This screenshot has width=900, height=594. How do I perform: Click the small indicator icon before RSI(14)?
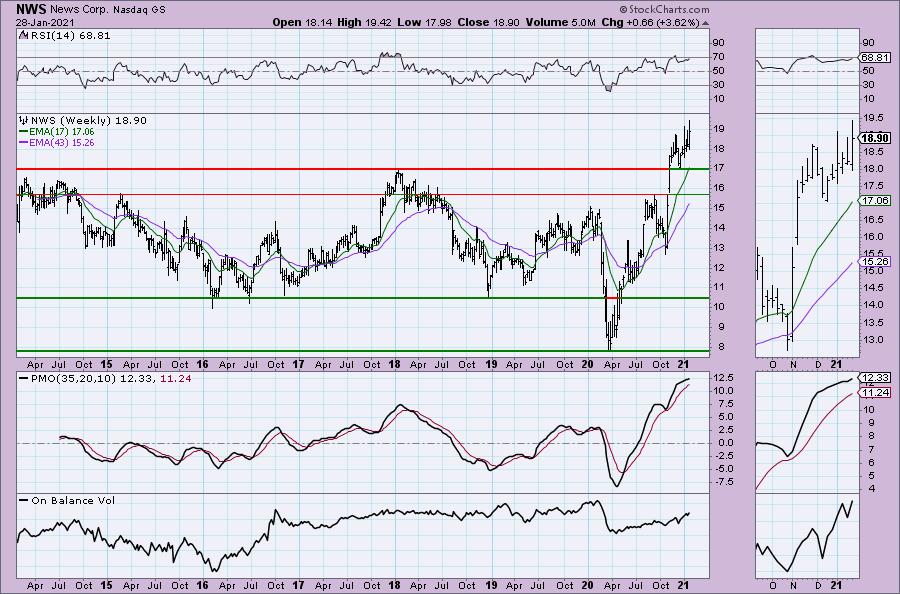(x=22, y=35)
